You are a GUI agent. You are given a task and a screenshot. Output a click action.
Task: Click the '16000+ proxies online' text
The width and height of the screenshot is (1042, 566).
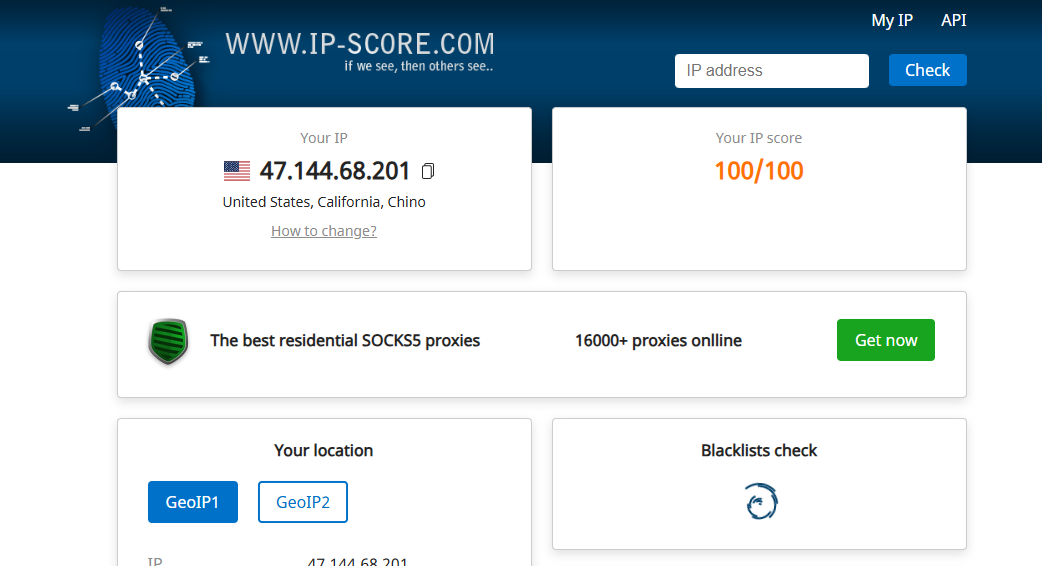point(658,341)
